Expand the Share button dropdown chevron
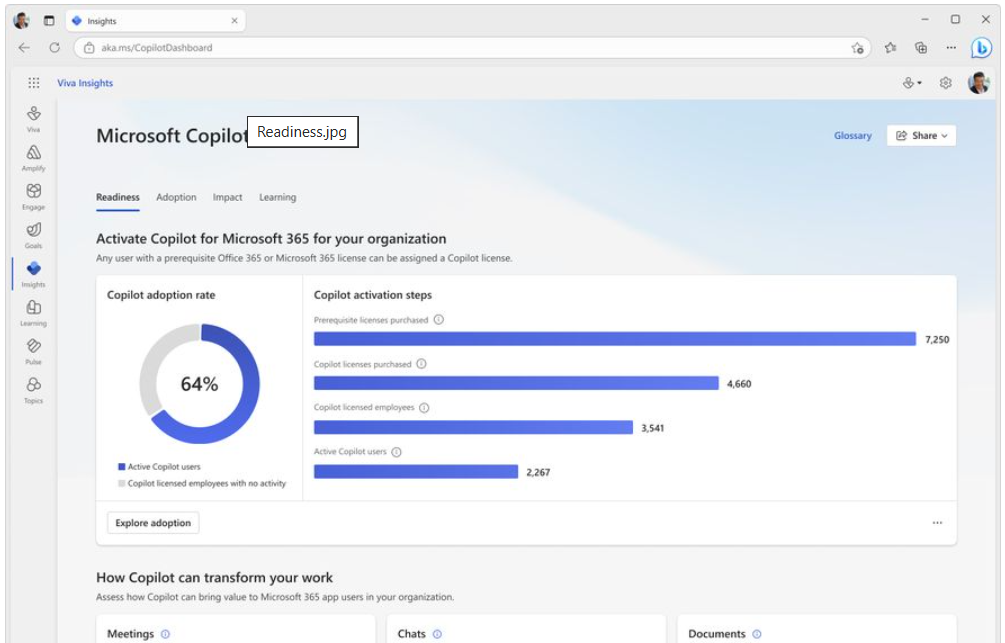 943,135
